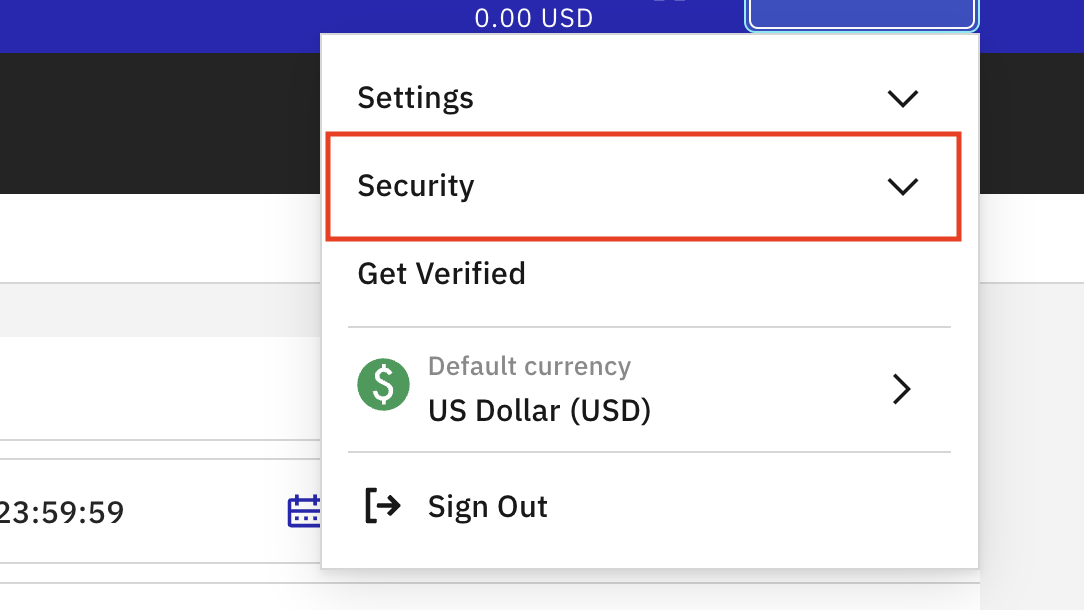
Task: Open the Get Verified option
Action: click(x=441, y=274)
